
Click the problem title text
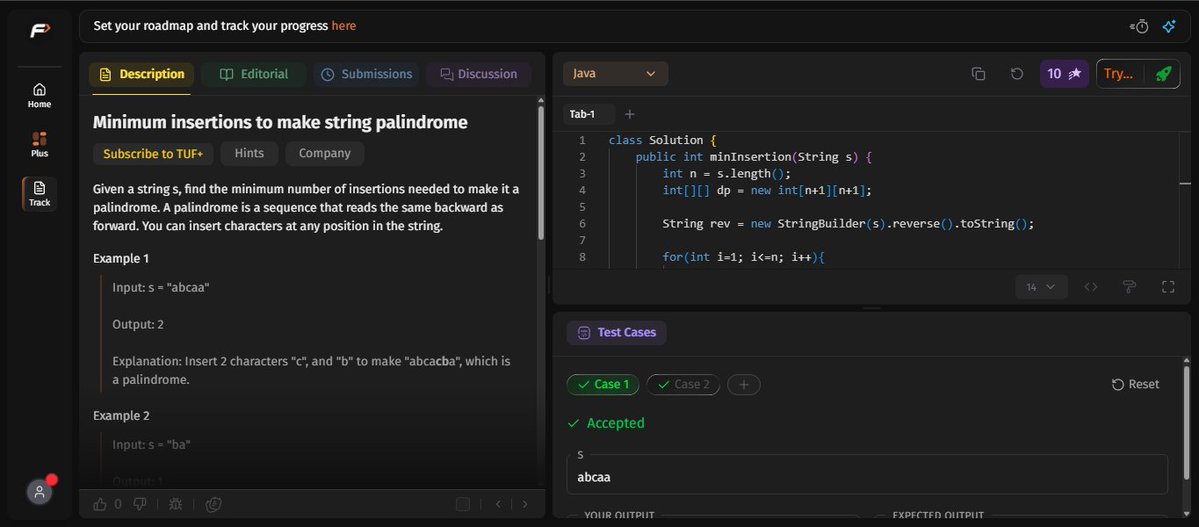pos(280,122)
